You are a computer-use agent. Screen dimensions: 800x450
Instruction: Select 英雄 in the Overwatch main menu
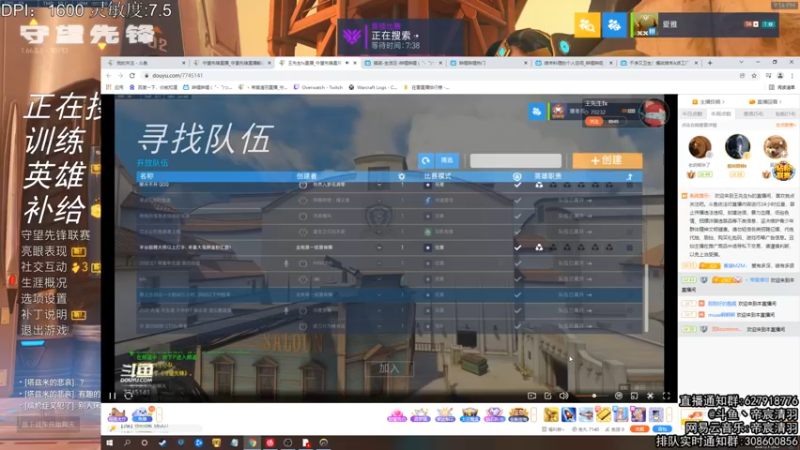[x=55, y=176]
